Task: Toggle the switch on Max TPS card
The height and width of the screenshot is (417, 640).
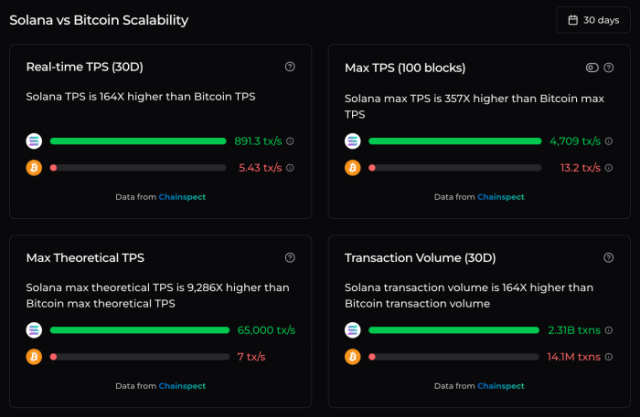Action: click(x=592, y=67)
